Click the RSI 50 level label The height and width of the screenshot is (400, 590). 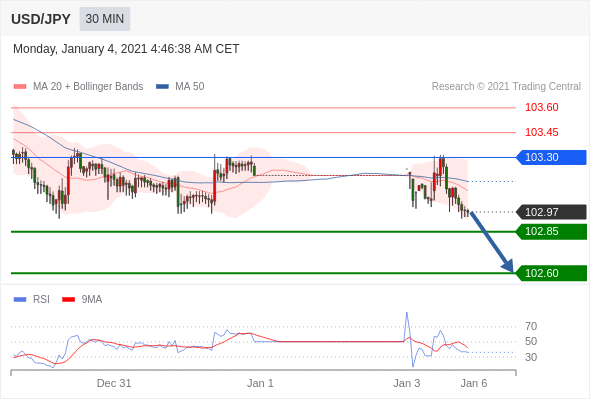click(x=531, y=342)
